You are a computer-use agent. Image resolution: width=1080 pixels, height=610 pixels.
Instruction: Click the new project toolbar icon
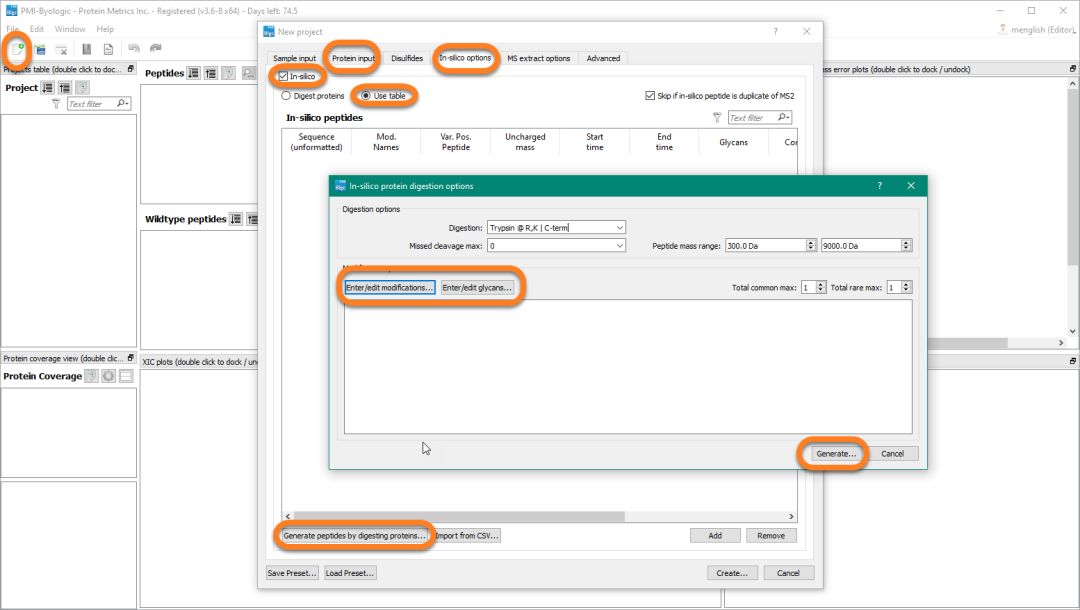pos(17,49)
